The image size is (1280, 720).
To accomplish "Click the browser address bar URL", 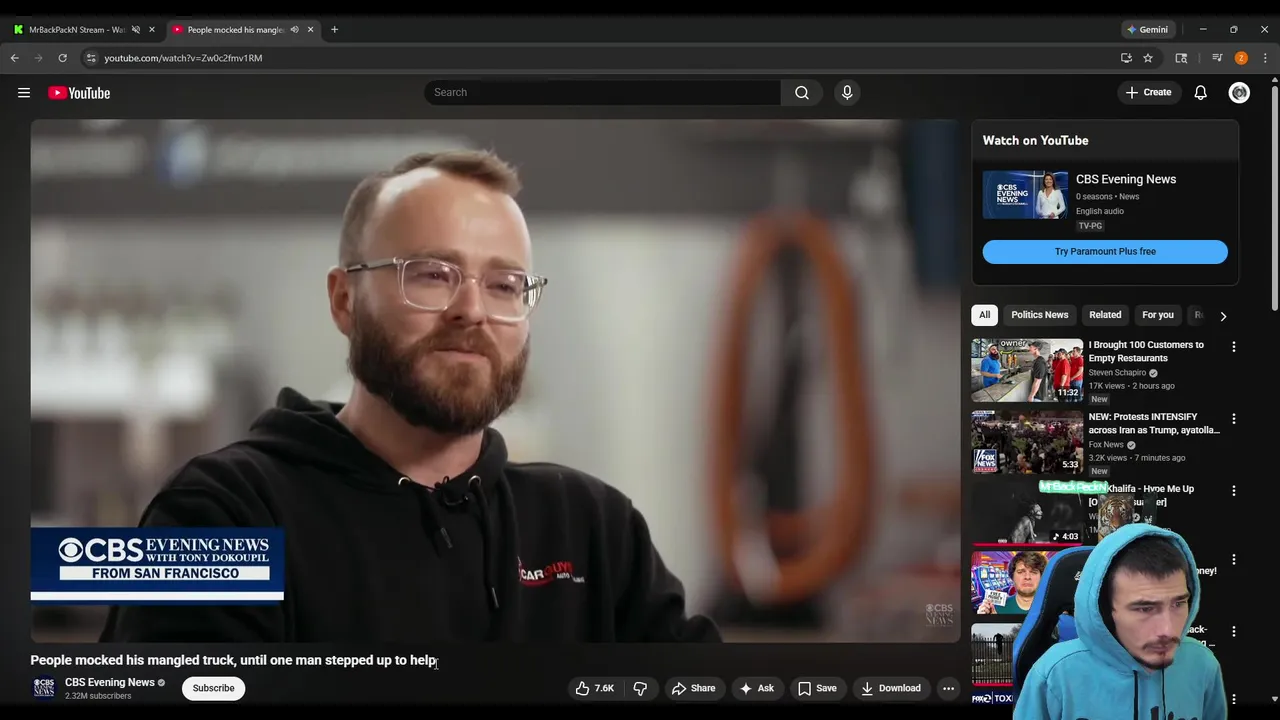I will point(183,58).
